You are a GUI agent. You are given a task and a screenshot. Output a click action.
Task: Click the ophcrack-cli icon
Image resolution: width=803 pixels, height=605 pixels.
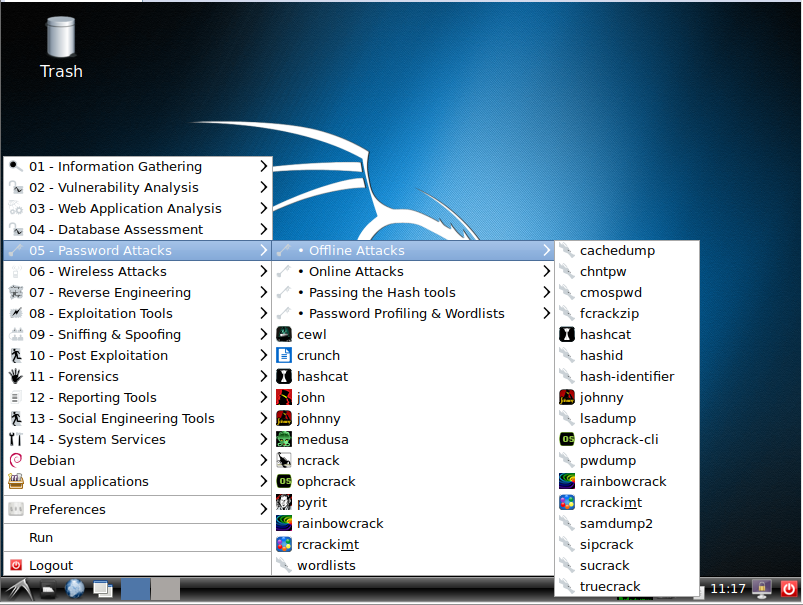coord(567,440)
